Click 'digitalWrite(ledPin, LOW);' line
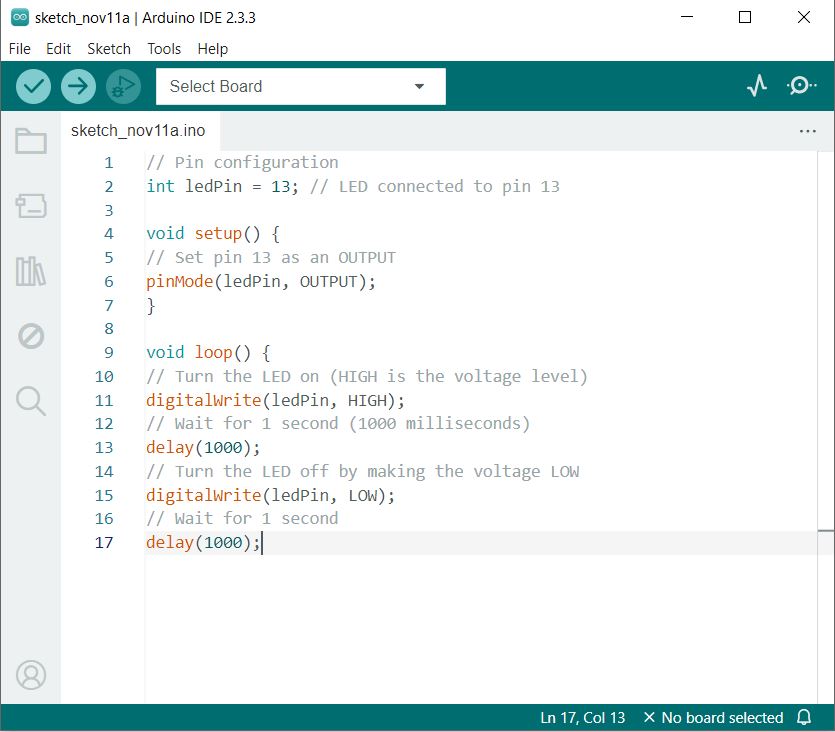Viewport: 835px width, 732px height. pos(271,495)
